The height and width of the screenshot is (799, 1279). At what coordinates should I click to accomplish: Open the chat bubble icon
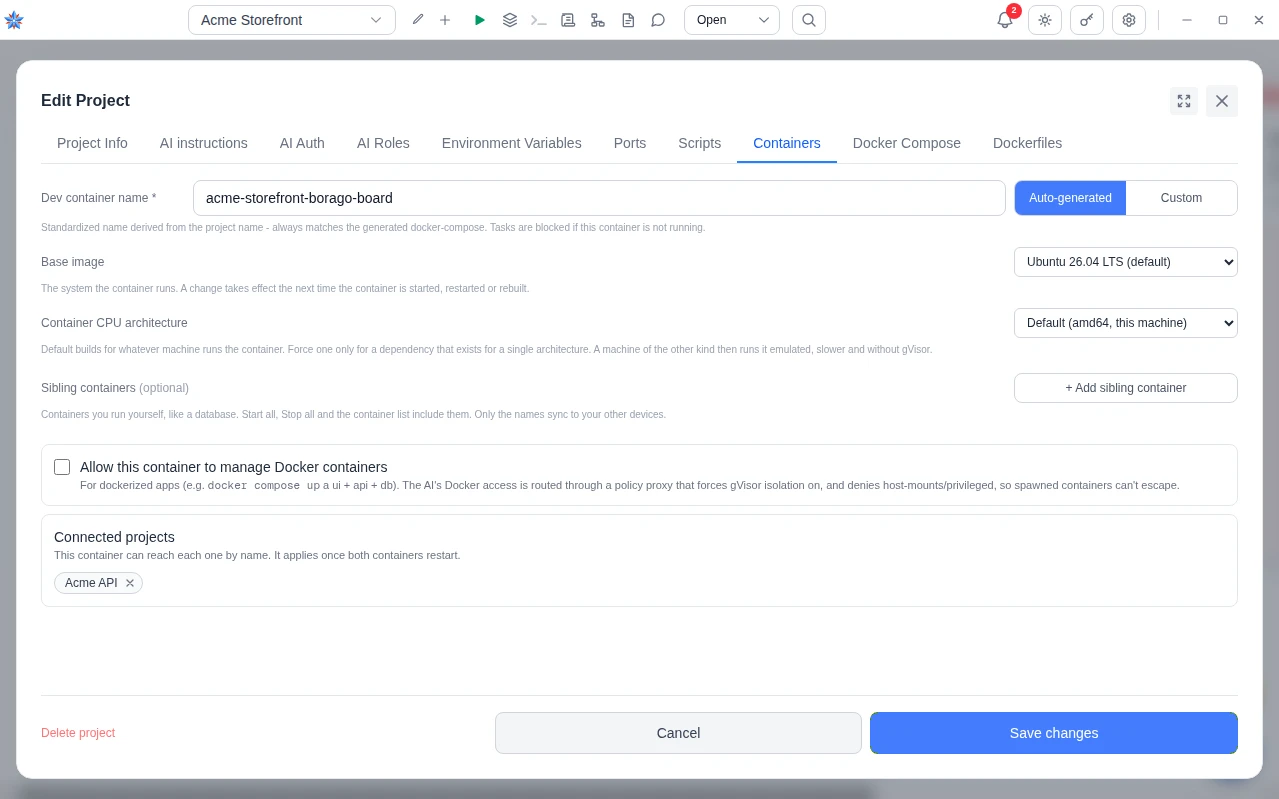(658, 20)
